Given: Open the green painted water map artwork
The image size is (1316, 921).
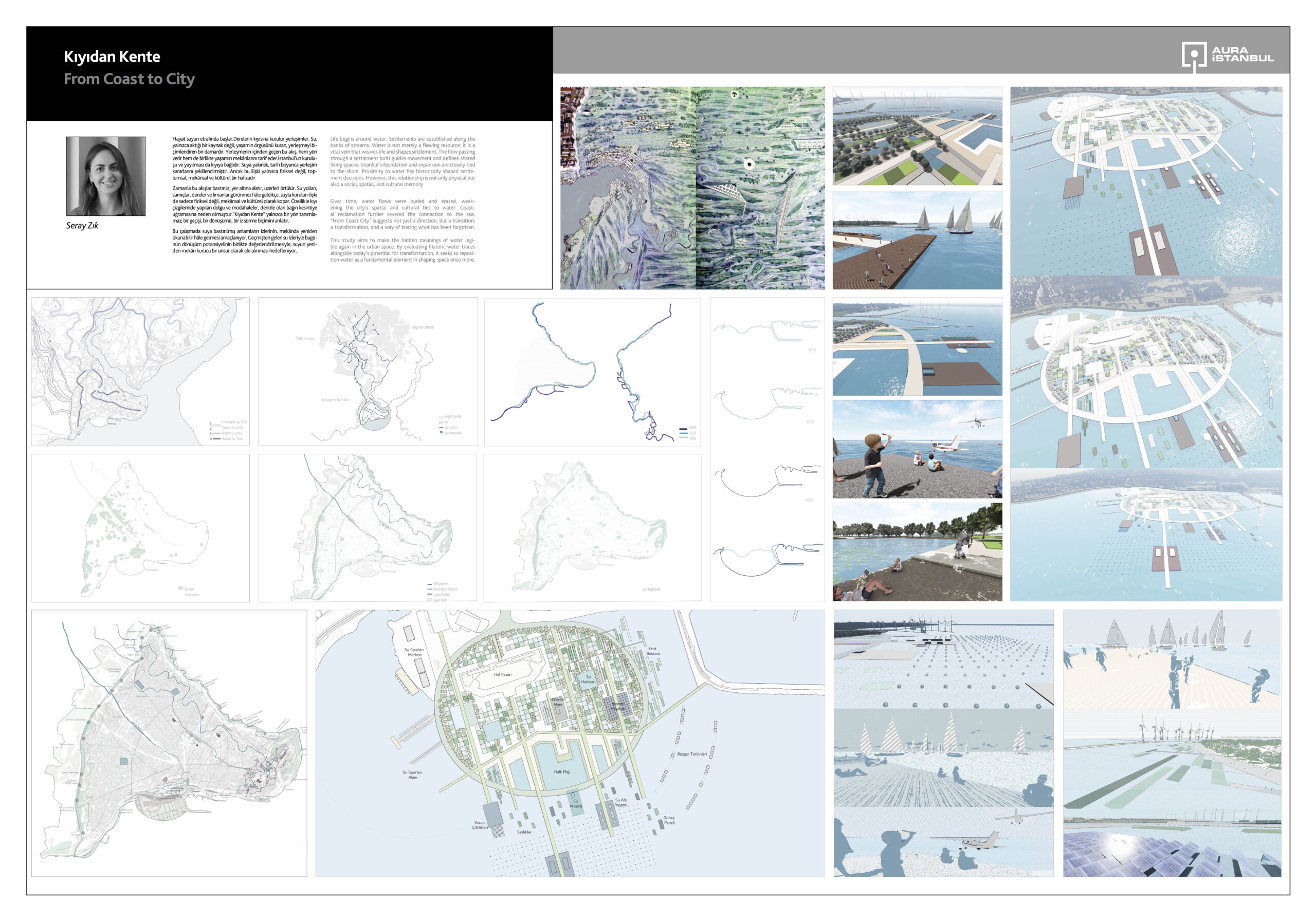Looking at the screenshot, I should coord(692,188).
